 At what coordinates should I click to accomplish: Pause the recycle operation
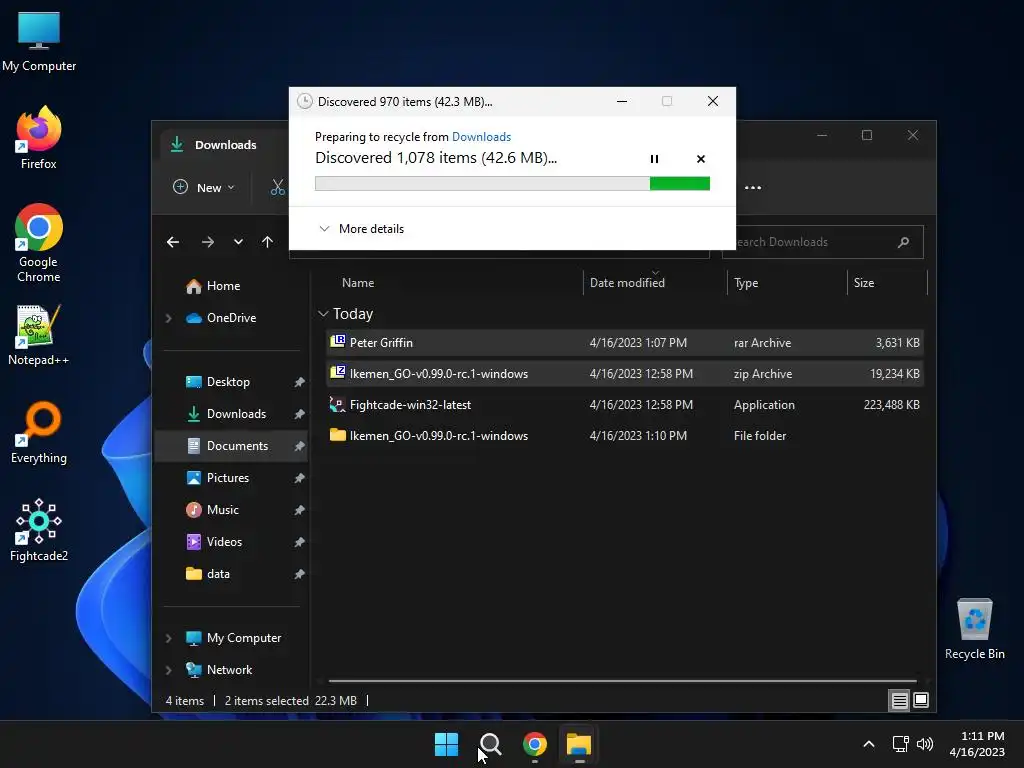coord(654,159)
